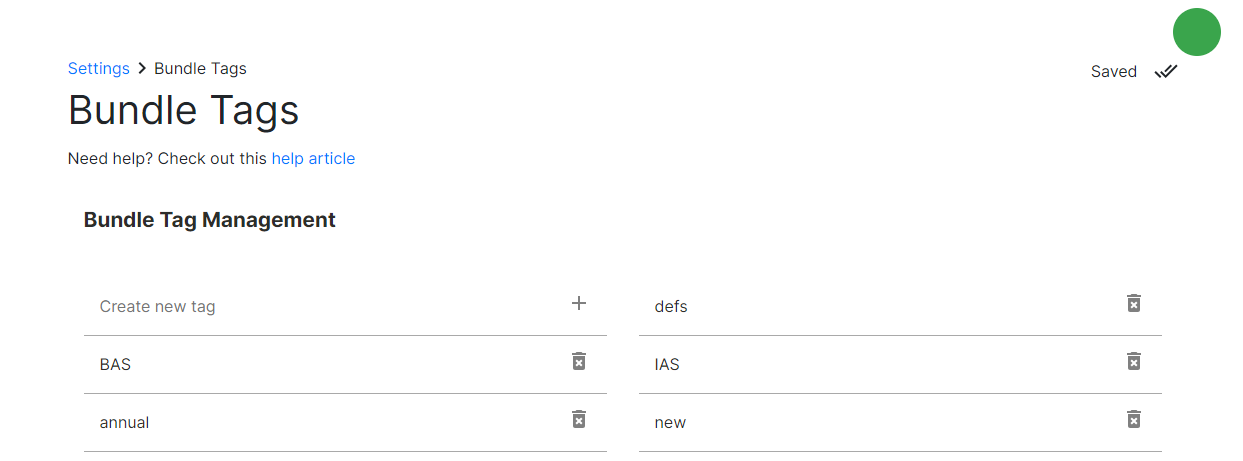The width and height of the screenshot is (1243, 461).
Task: Click the Bundle Tag Management heading
Action: click(x=209, y=220)
